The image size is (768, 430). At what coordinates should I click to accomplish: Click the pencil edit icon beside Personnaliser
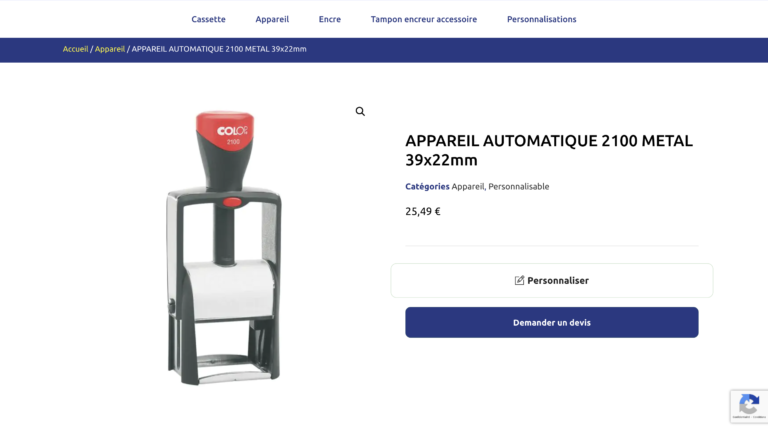pos(519,280)
